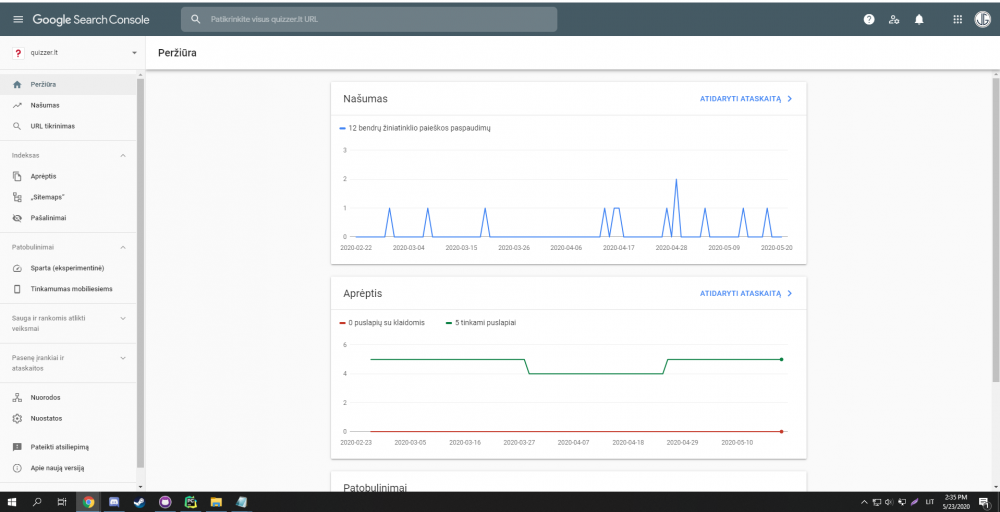Click the green end point on Aprėptis chart
The image size is (1000, 512).
click(781, 360)
